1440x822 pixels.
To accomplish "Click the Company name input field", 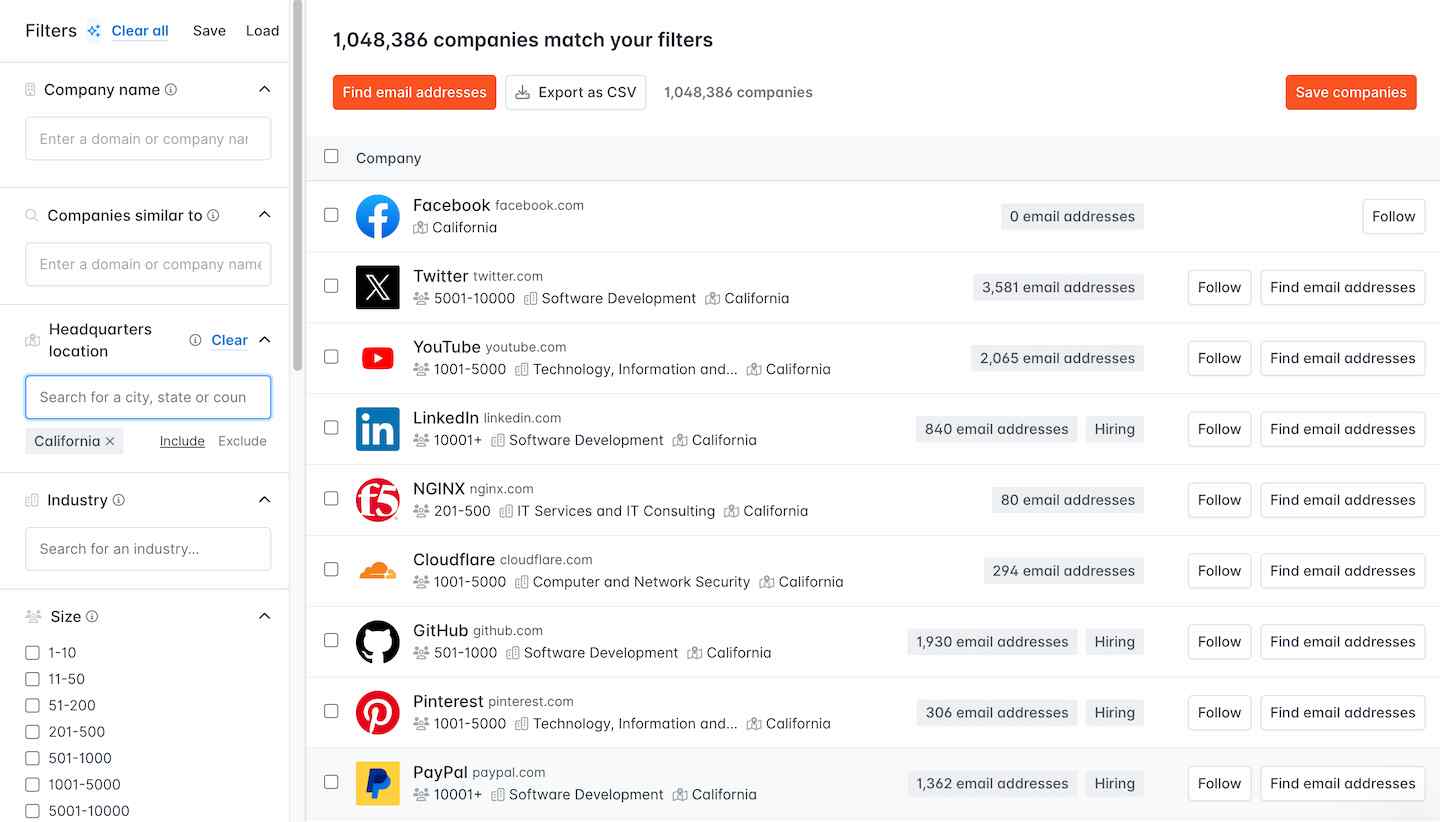I will (148, 139).
